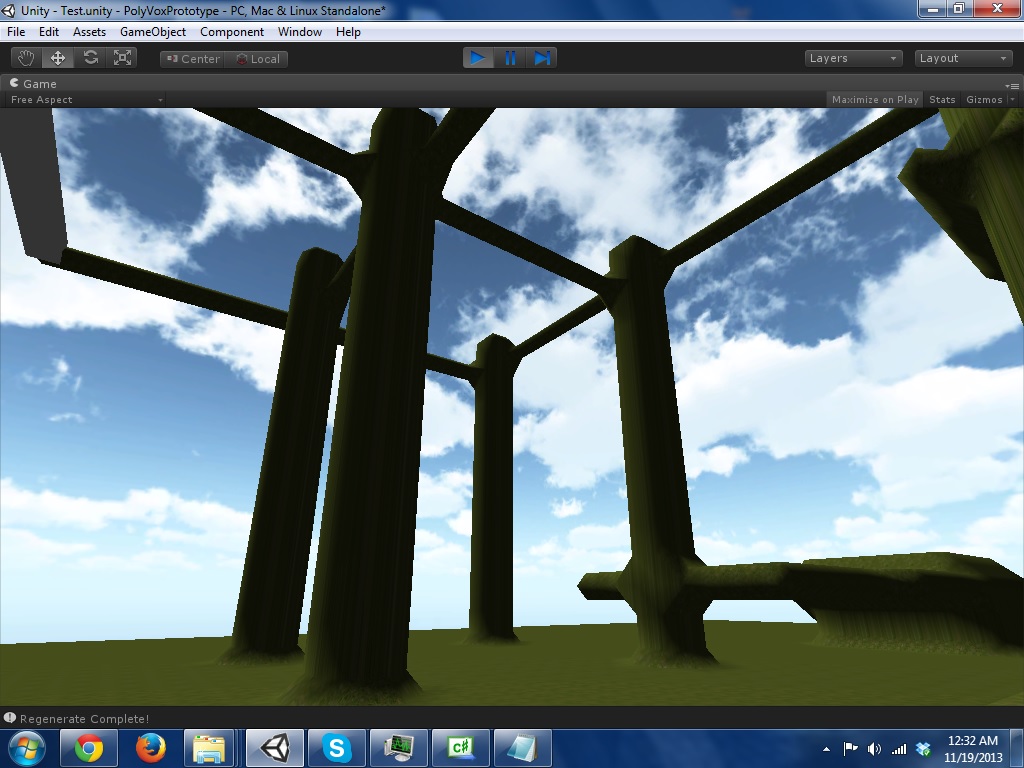This screenshot has height=768, width=1024.
Task: Open the GameObject menu
Action: [153, 32]
